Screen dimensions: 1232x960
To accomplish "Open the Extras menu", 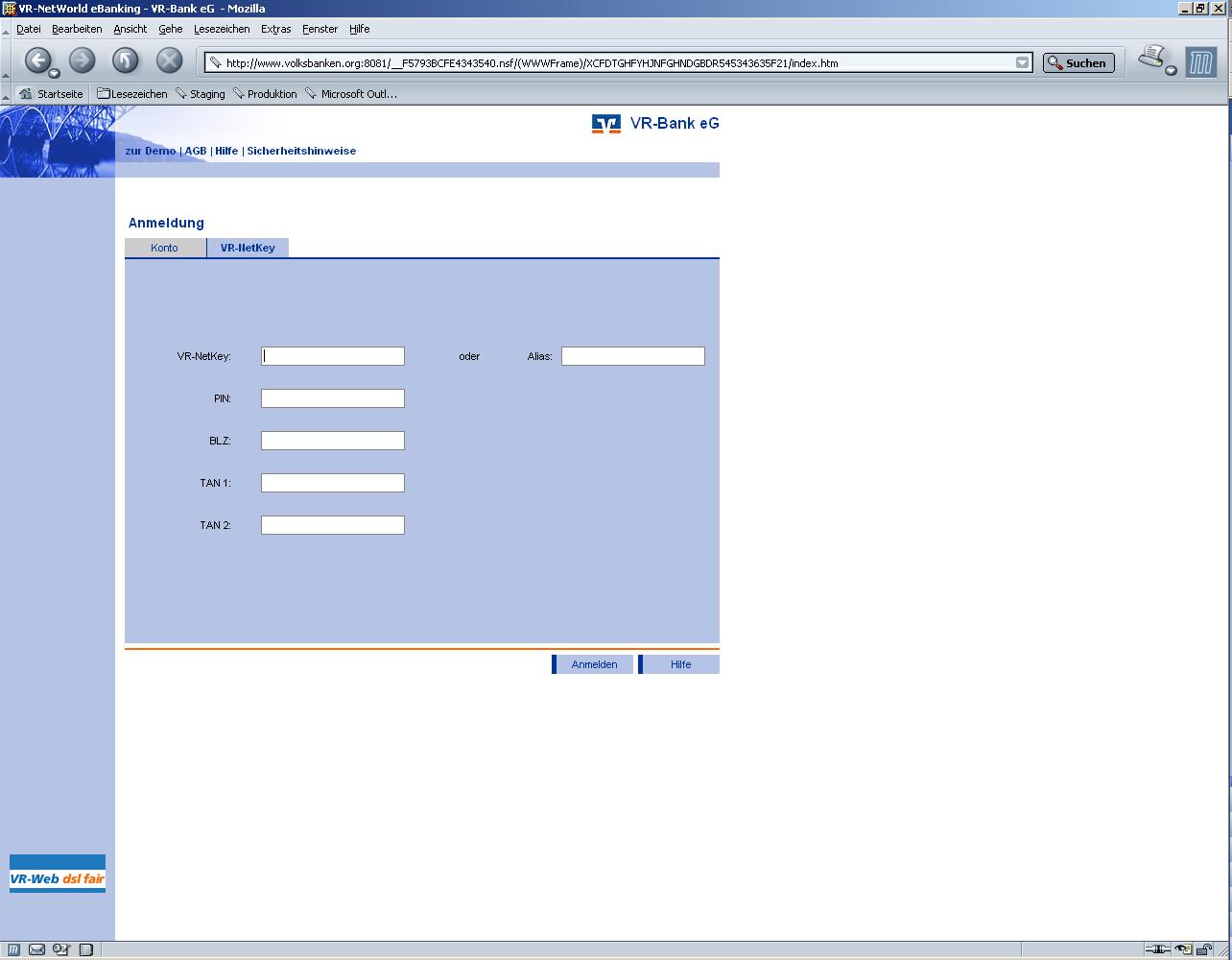I will 276,29.
